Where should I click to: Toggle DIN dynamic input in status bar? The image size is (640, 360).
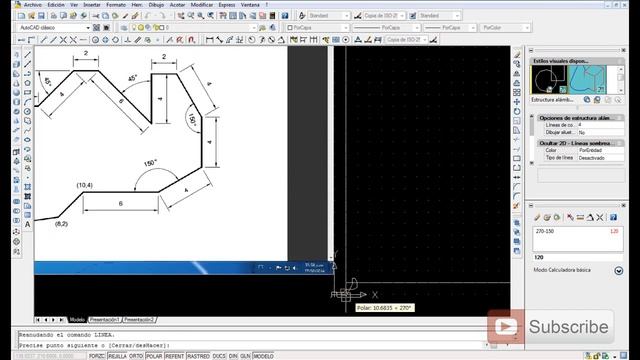(233, 356)
